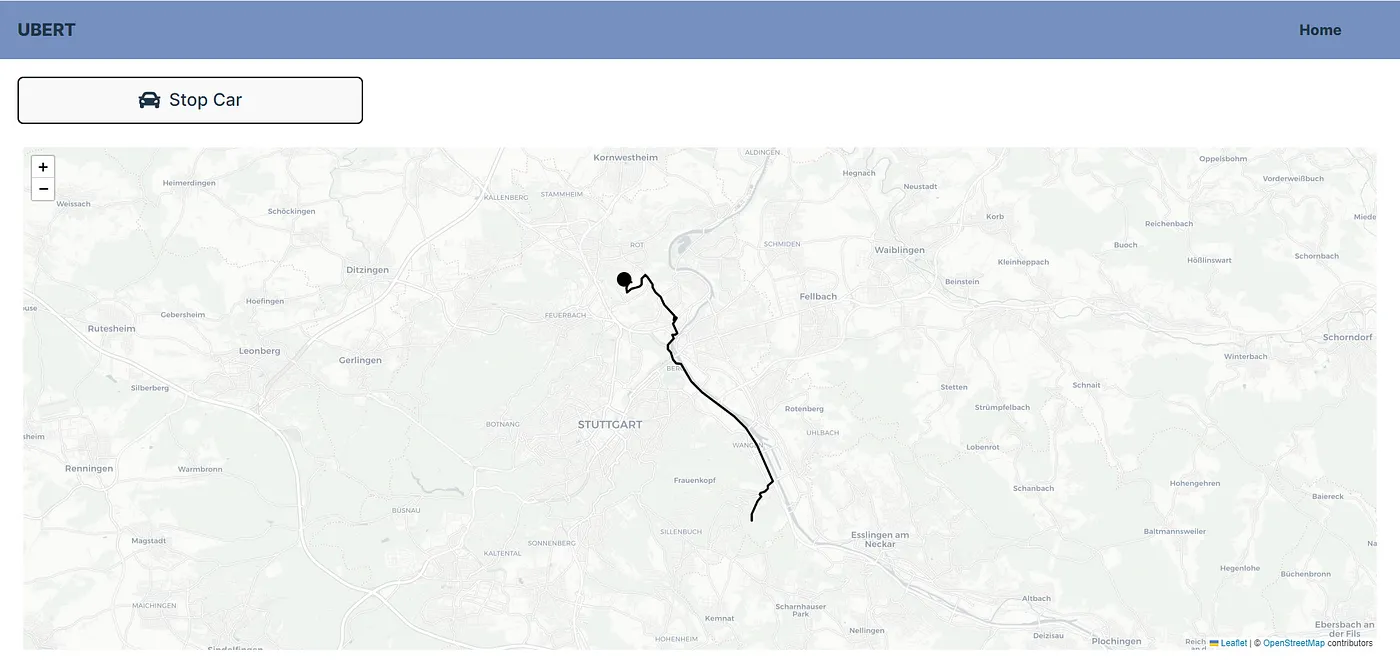The width and height of the screenshot is (1400, 663).
Task: Click the Schorndorf label on map
Action: pyautogui.click(x=1347, y=338)
